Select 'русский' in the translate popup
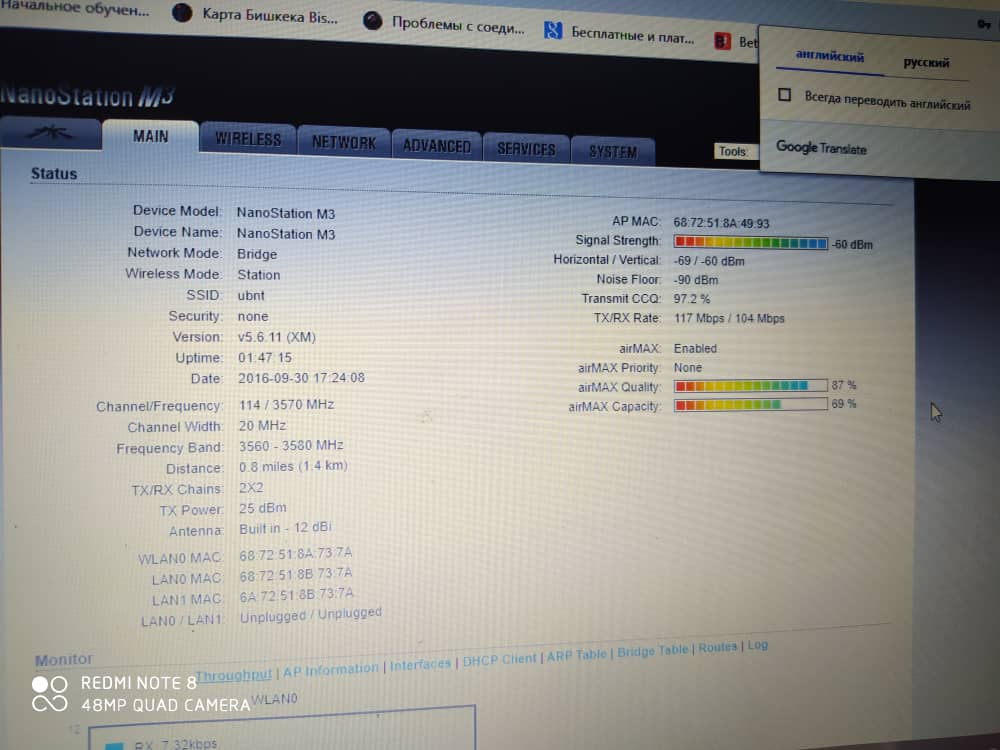 coord(926,62)
